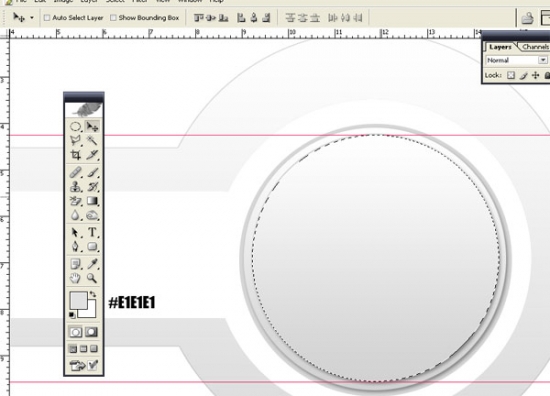The image size is (550, 396).
Task: Open the gray foreground color swatch
Action: [x=79, y=300]
